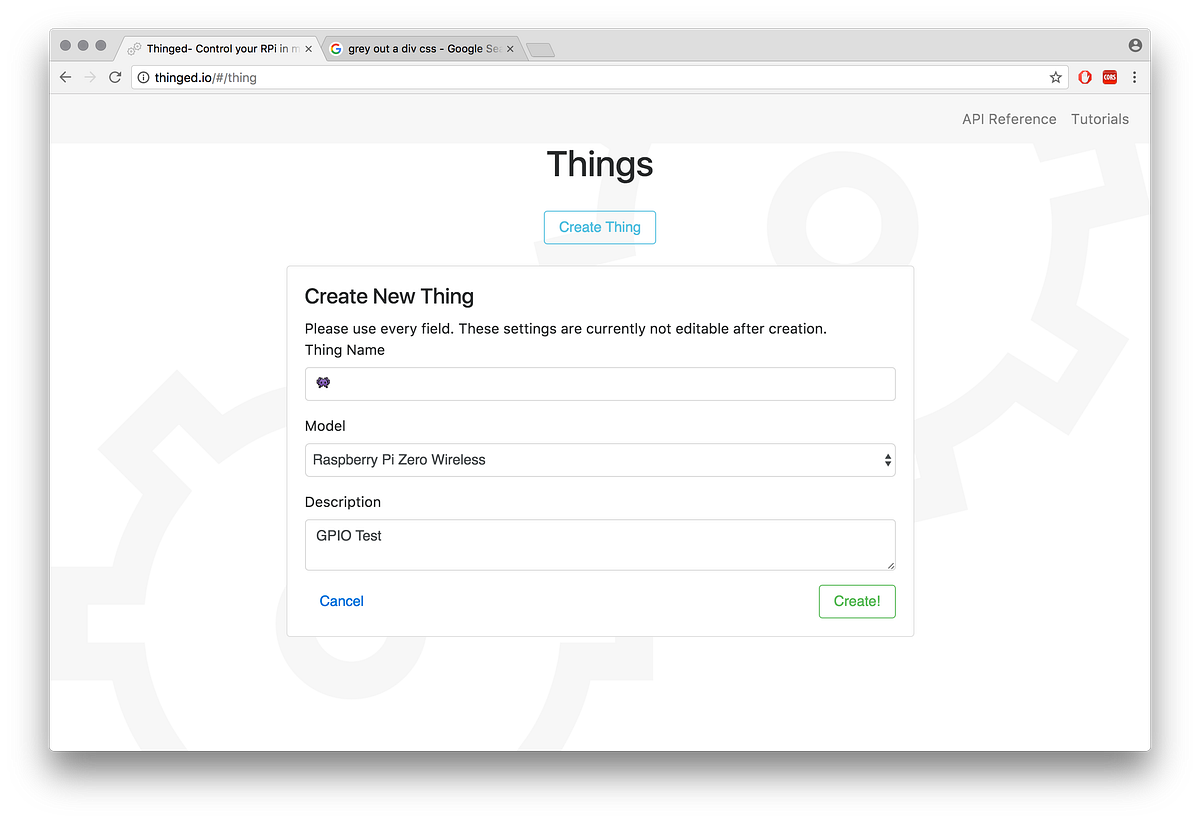The height and width of the screenshot is (822, 1200).
Task: Click the browser profile avatar icon
Action: (1134, 45)
